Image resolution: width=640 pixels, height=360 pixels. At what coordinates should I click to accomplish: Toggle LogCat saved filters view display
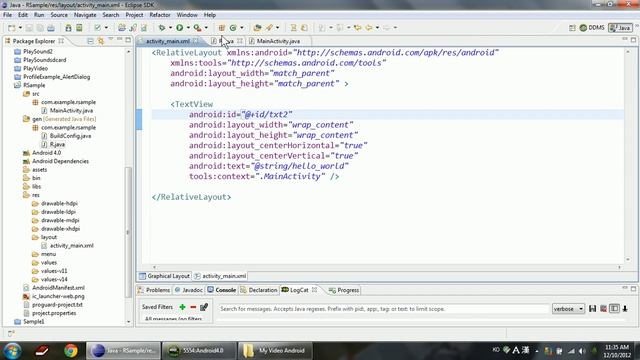click(x=614, y=309)
